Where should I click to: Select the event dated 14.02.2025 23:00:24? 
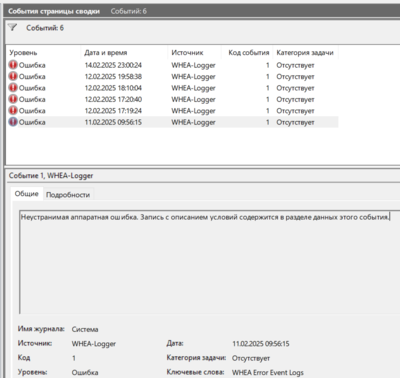point(173,65)
